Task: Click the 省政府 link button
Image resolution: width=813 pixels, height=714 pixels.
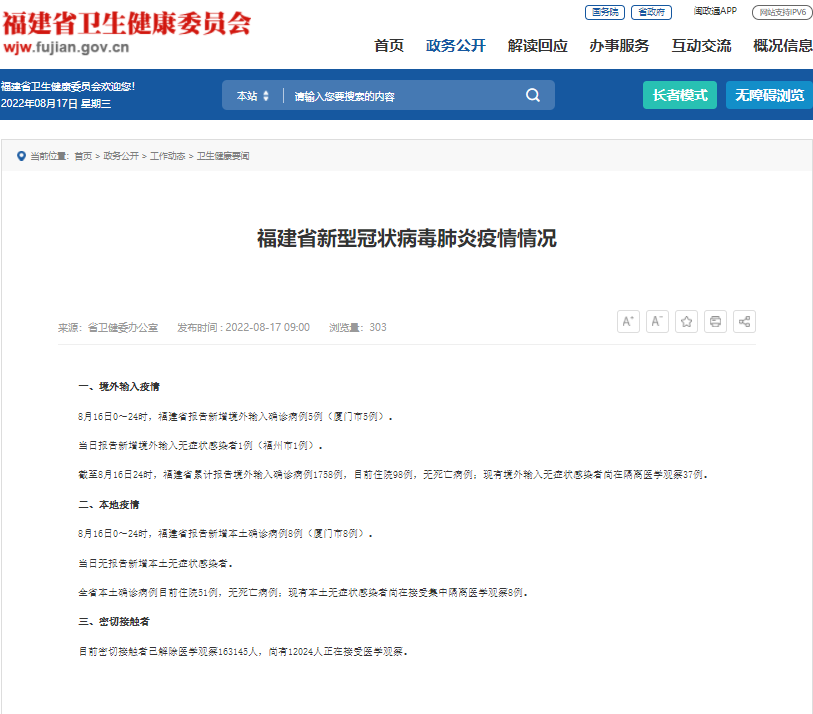Action: [x=651, y=12]
